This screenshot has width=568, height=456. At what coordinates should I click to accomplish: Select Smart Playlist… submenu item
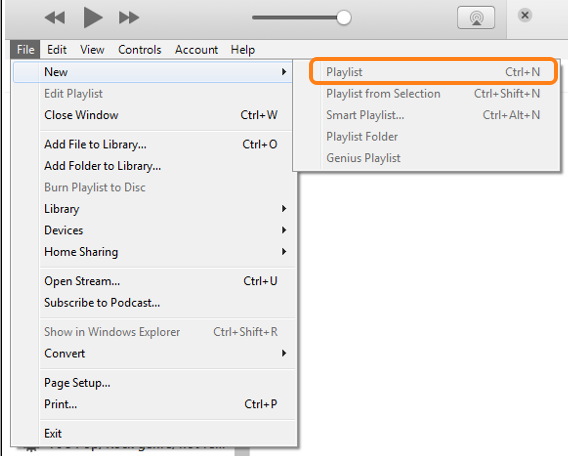pyautogui.click(x=427, y=115)
